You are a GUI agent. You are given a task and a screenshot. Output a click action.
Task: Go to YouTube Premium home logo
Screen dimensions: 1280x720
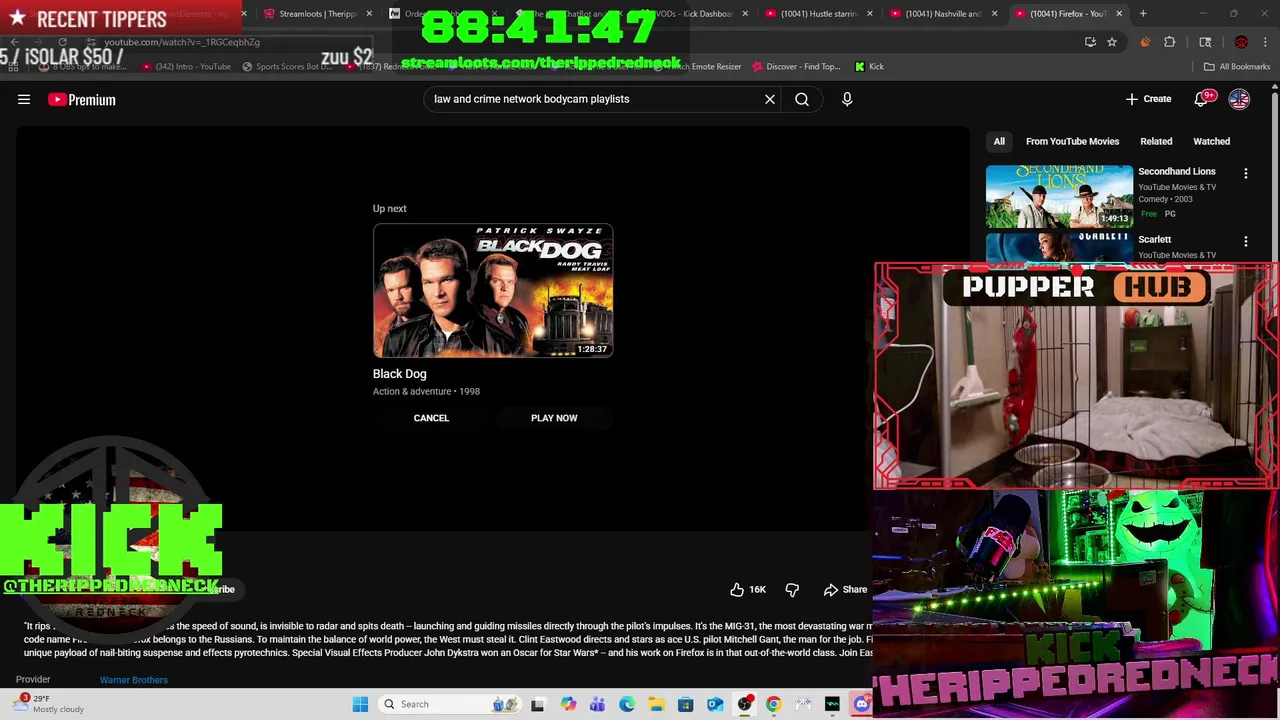(x=82, y=99)
